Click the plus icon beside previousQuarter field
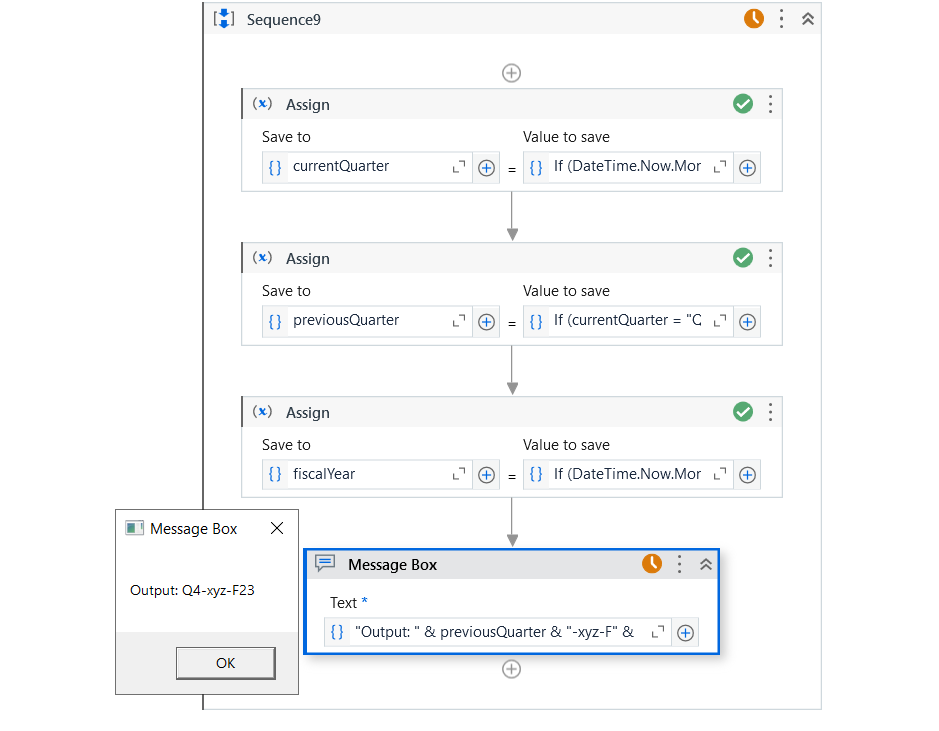This screenshot has width=939, height=731. [x=486, y=322]
